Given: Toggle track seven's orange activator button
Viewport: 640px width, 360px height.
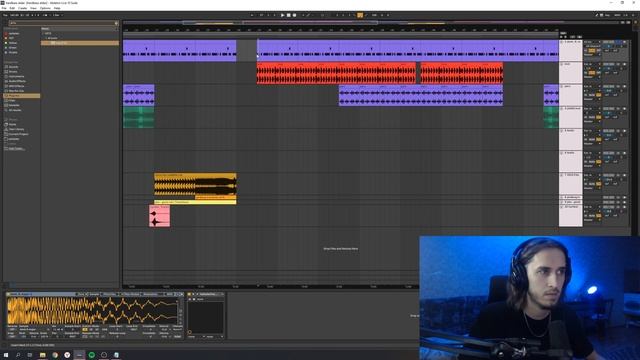Looking at the screenshot, I should (598, 184).
